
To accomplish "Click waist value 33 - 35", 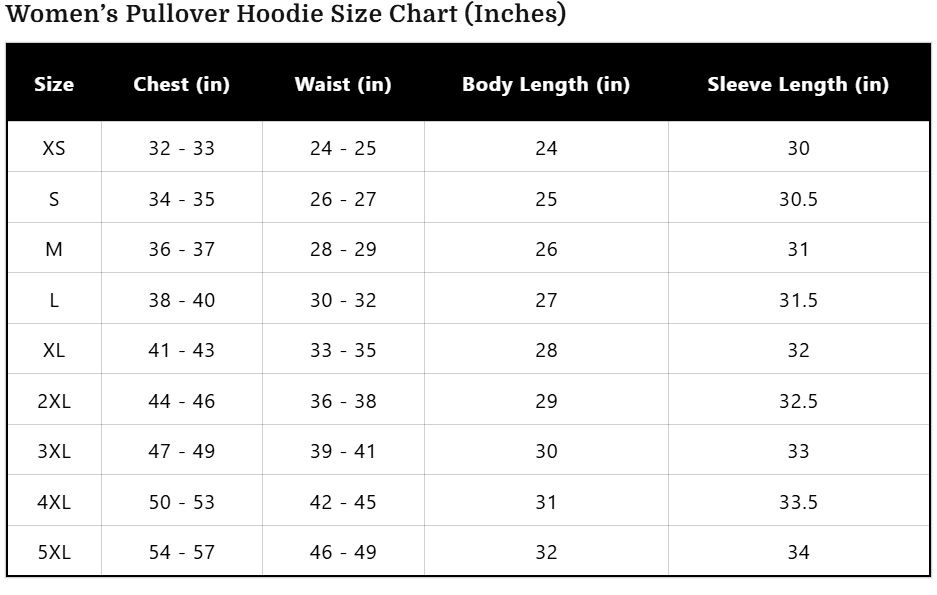I will point(343,350).
